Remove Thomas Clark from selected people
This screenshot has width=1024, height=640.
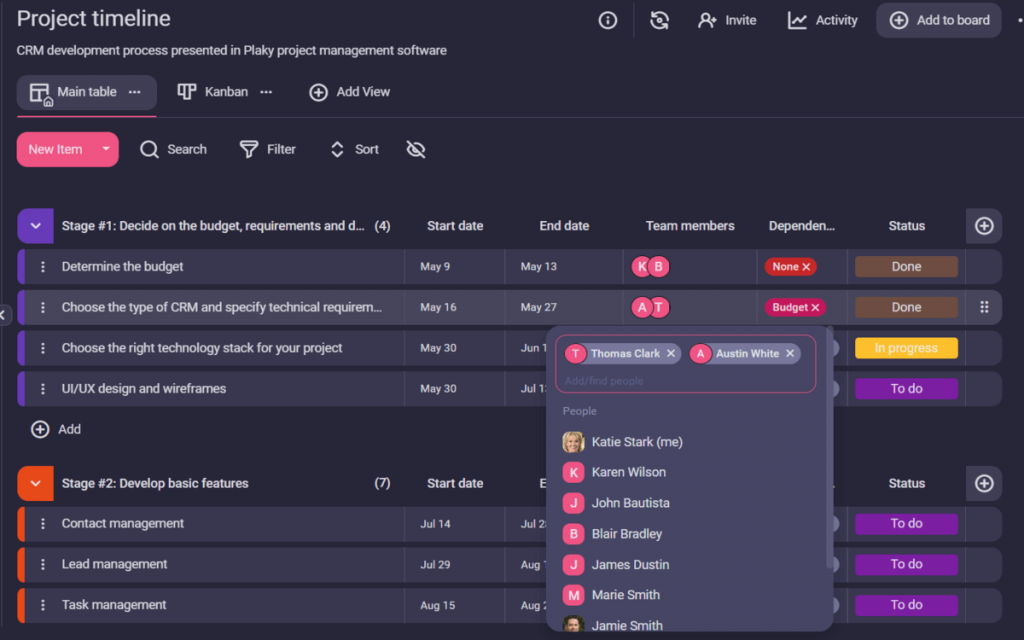coord(671,353)
